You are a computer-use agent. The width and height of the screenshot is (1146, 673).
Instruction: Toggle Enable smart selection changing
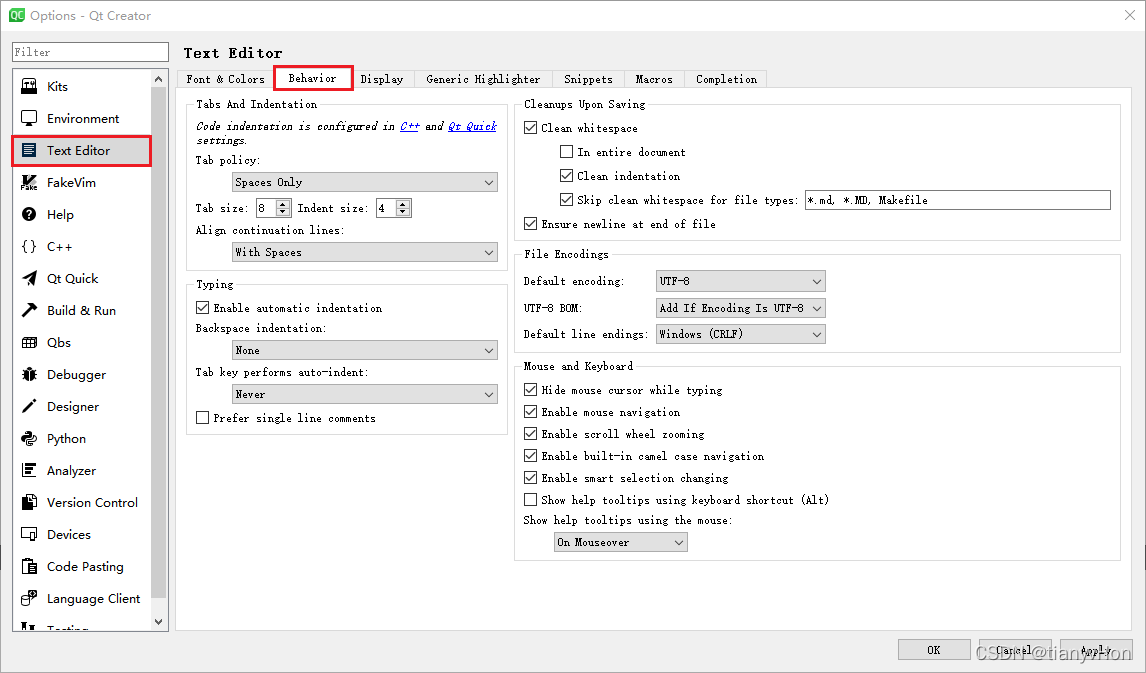(531, 478)
